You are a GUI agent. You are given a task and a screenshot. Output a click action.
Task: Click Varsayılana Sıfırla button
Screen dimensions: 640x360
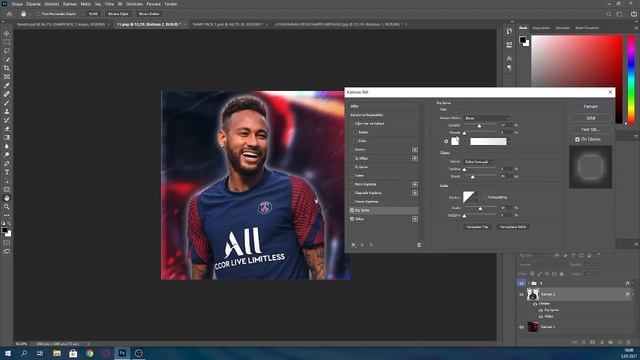pos(513,227)
